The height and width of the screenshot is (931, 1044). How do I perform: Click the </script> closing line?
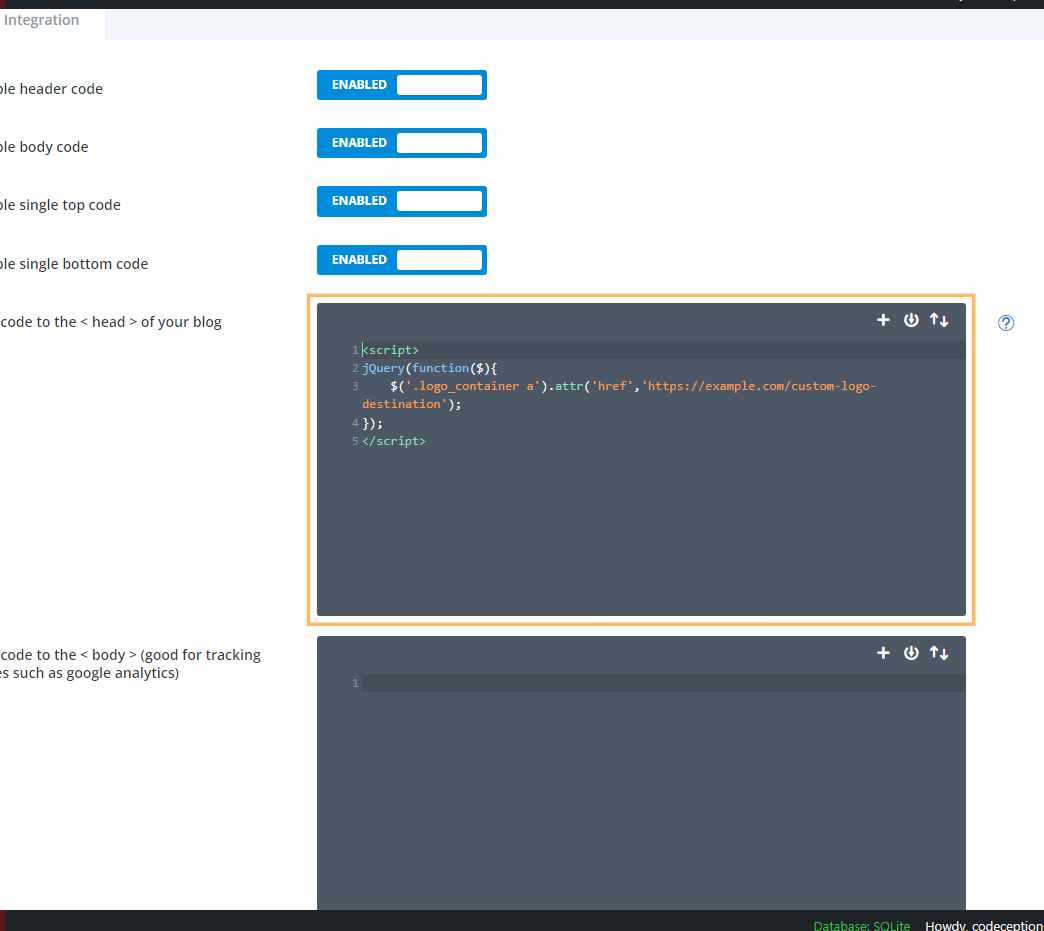[393, 441]
